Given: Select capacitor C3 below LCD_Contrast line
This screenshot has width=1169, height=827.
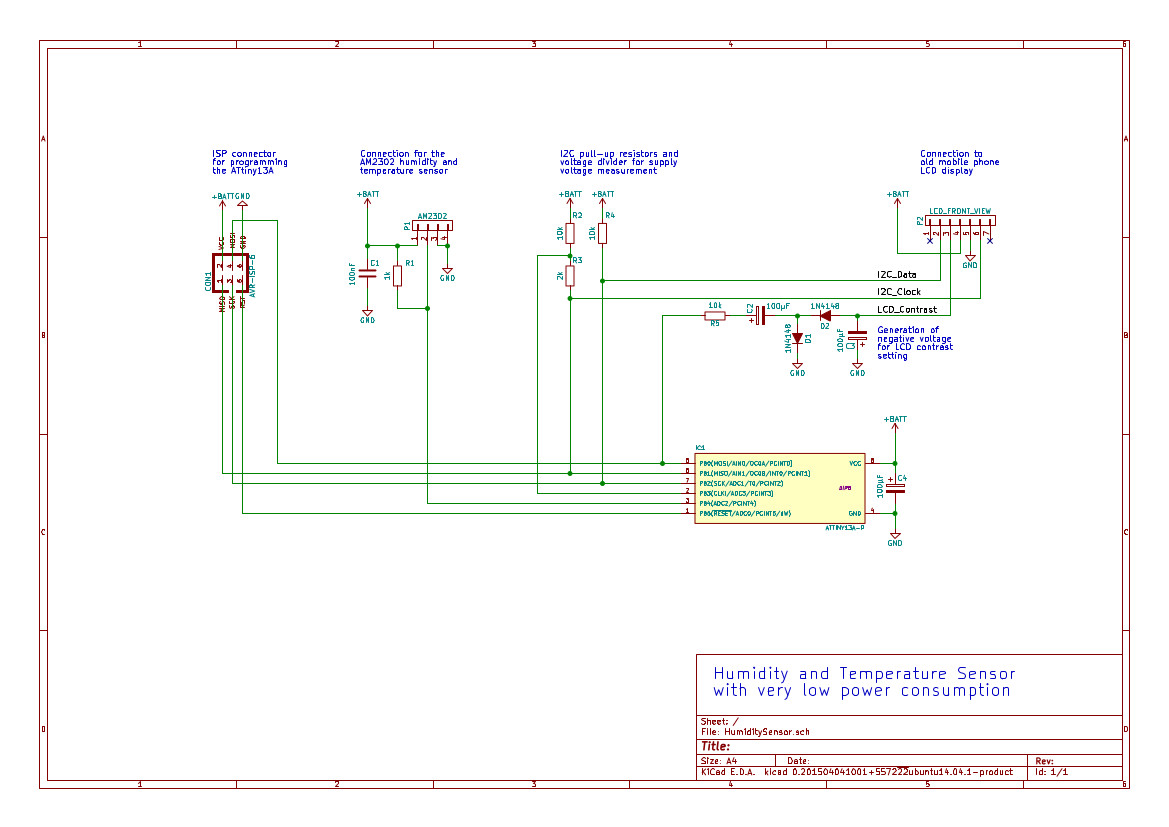Looking at the screenshot, I should (x=857, y=336).
